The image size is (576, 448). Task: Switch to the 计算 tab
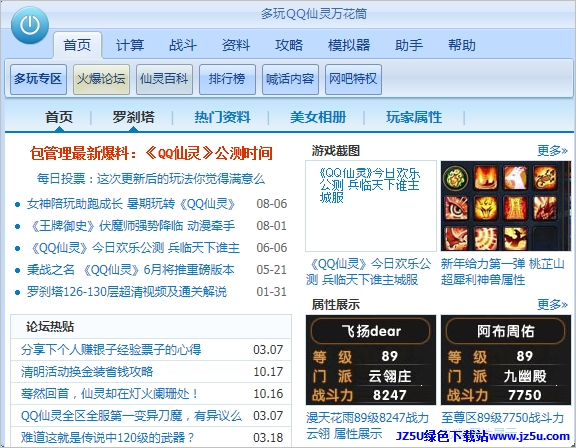tap(130, 45)
